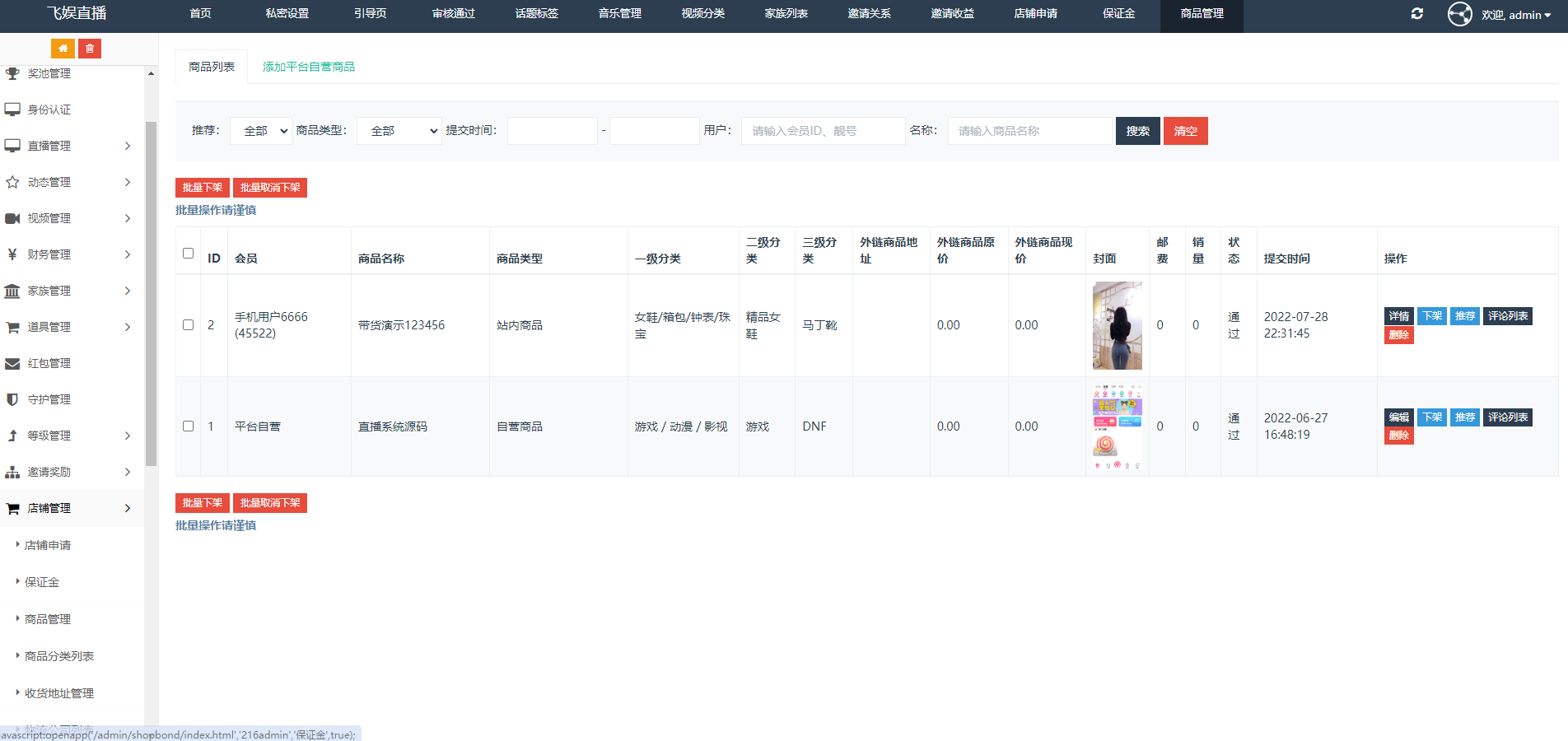1568x741 pixels.
Task: Select the 守护管理 shield icon
Action: [12, 399]
